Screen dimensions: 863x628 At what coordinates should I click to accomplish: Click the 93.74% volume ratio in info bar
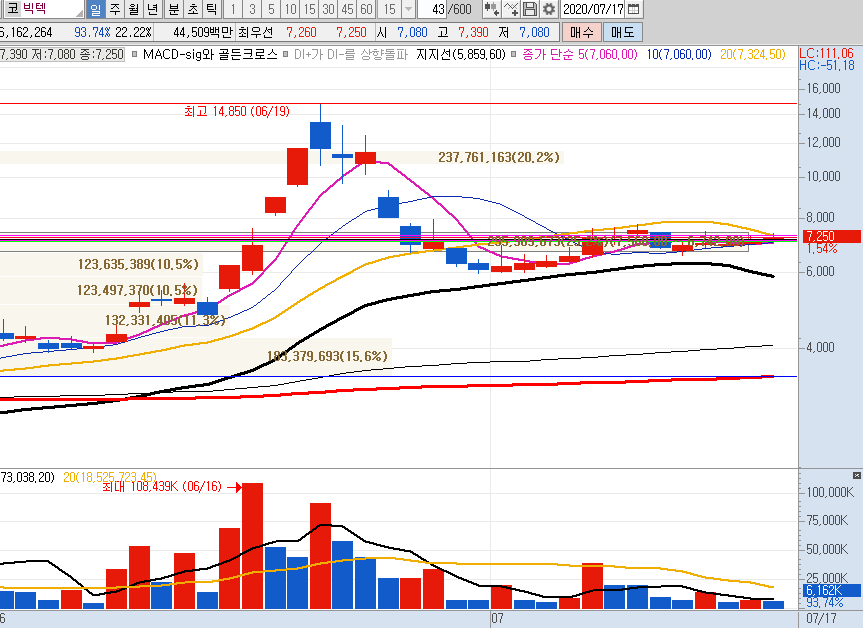pyautogui.click(x=92, y=32)
